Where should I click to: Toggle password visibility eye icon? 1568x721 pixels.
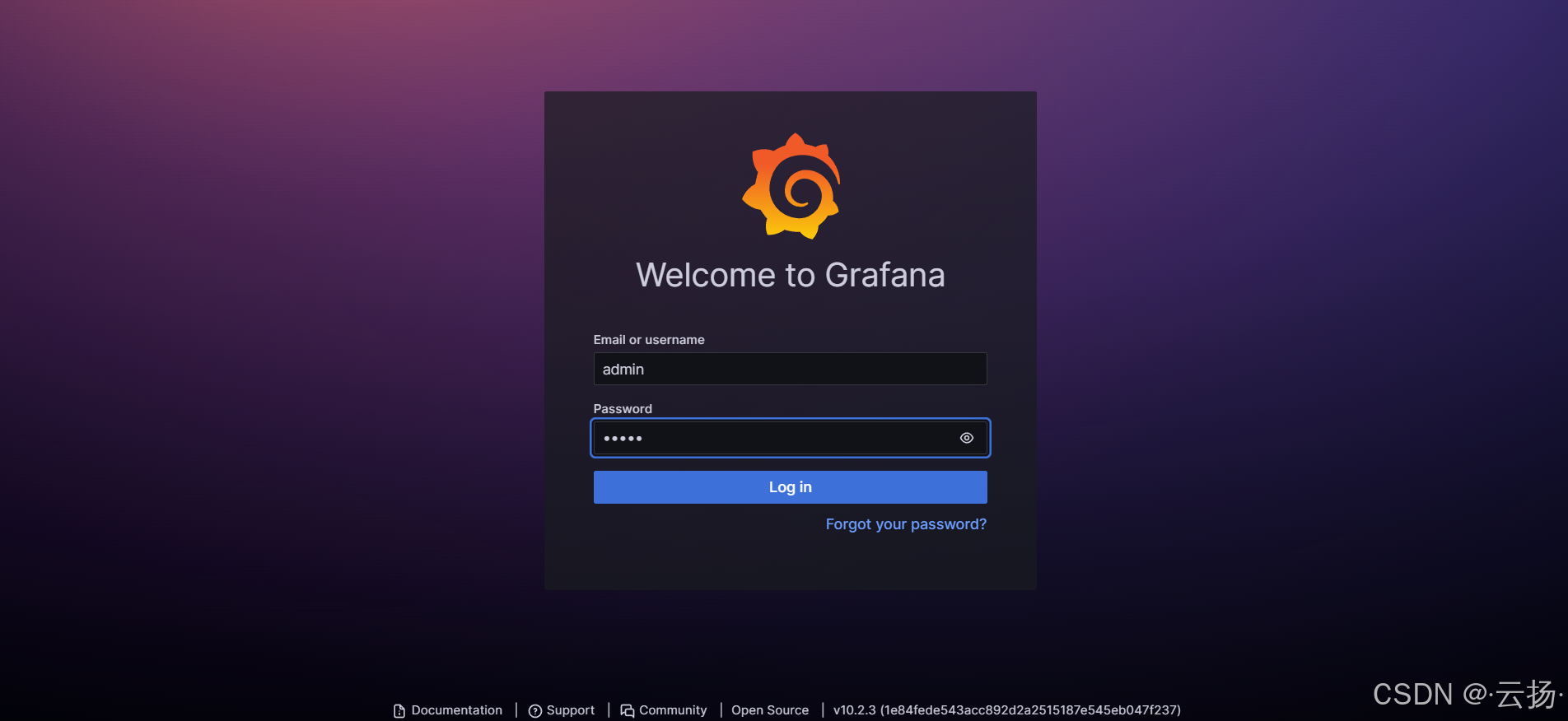point(967,438)
